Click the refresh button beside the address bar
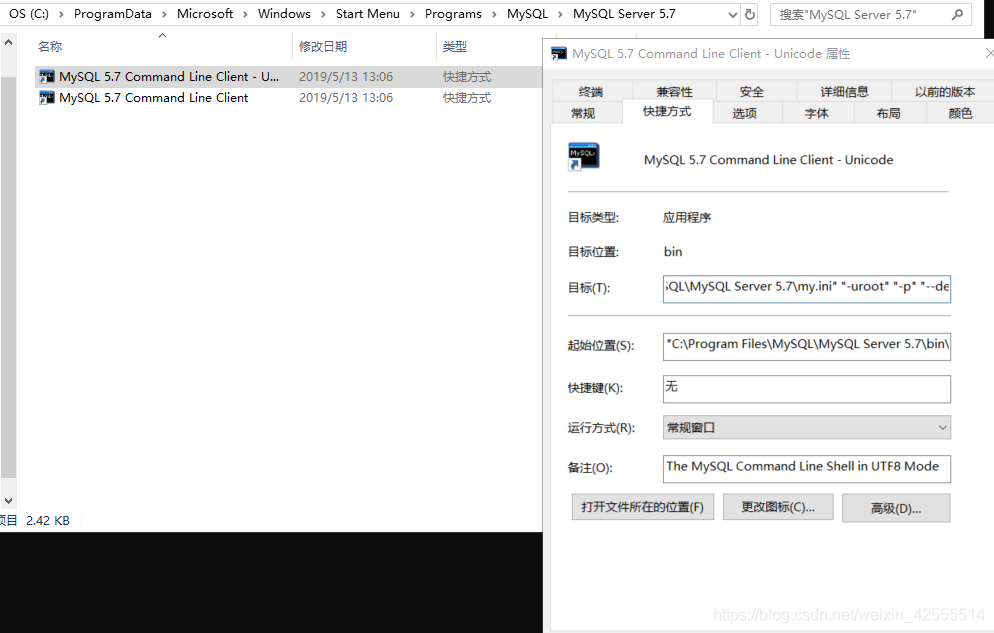 750,14
